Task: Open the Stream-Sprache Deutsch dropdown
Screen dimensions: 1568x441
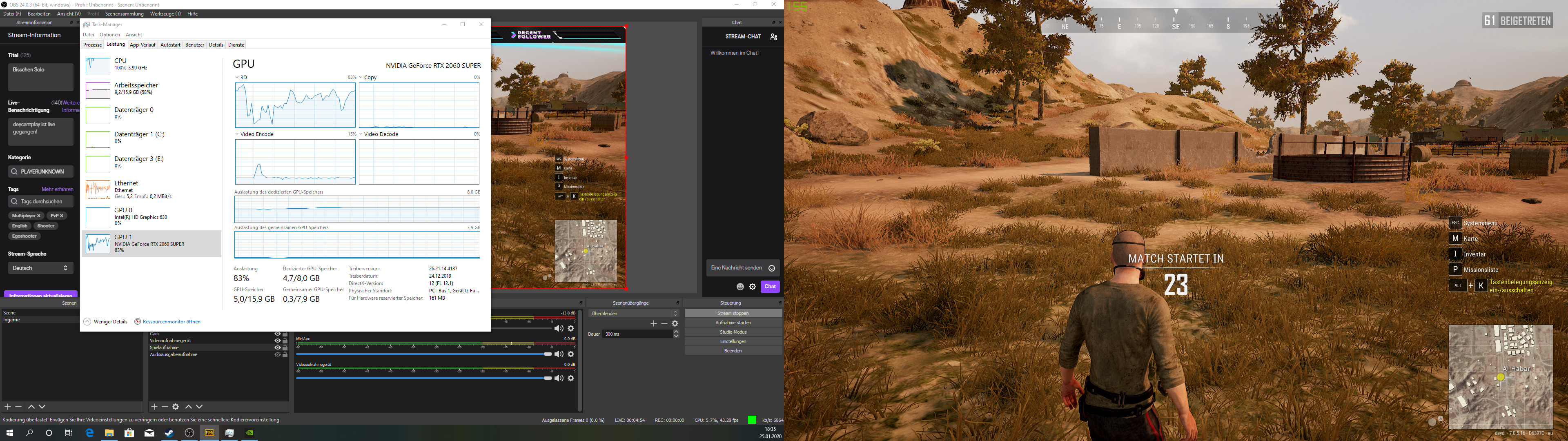Action: pyautogui.click(x=40, y=268)
